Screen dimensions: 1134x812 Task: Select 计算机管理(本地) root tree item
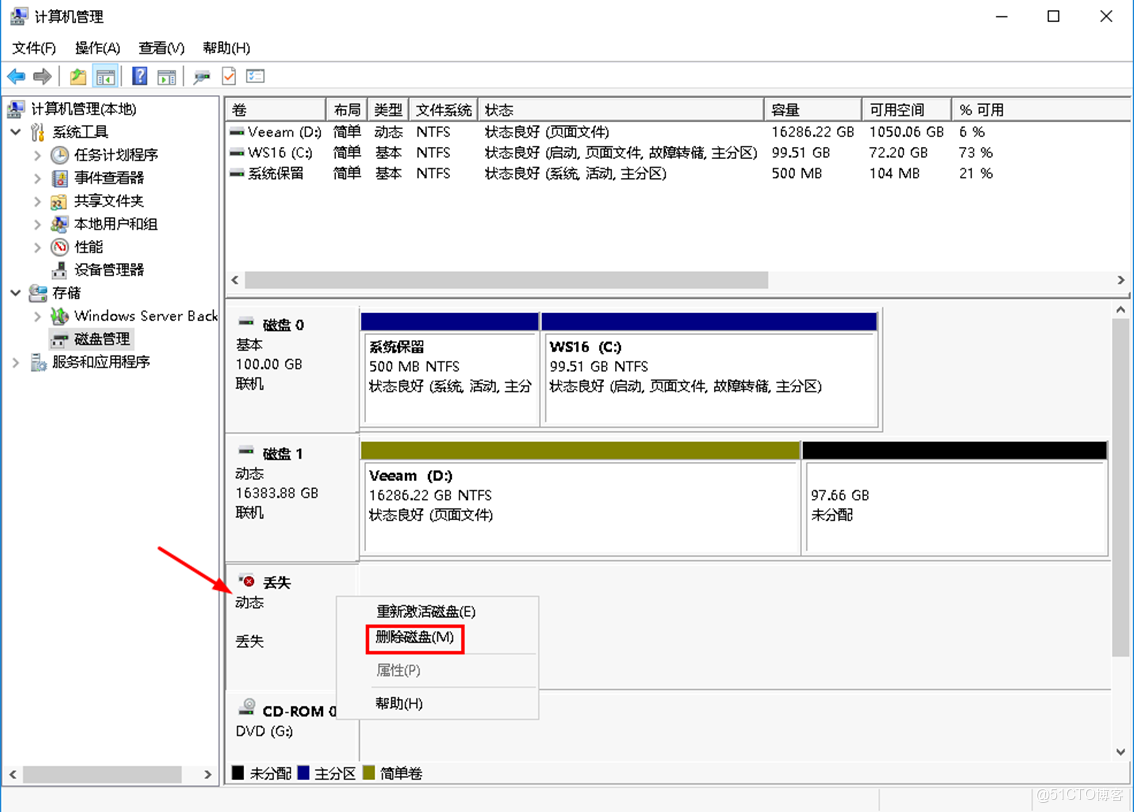point(83,109)
